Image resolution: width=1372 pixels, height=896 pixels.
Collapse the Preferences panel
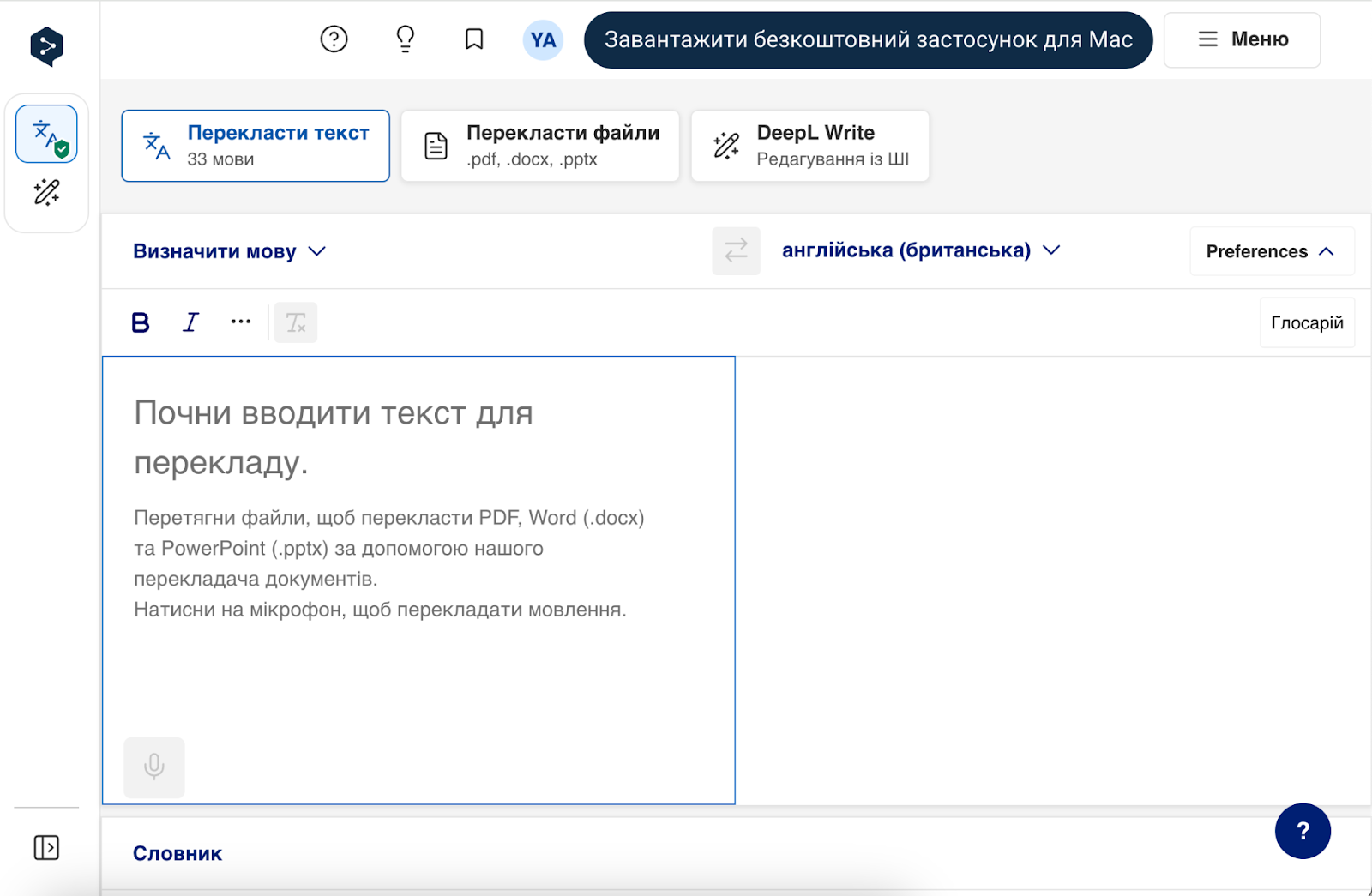tap(1271, 251)
